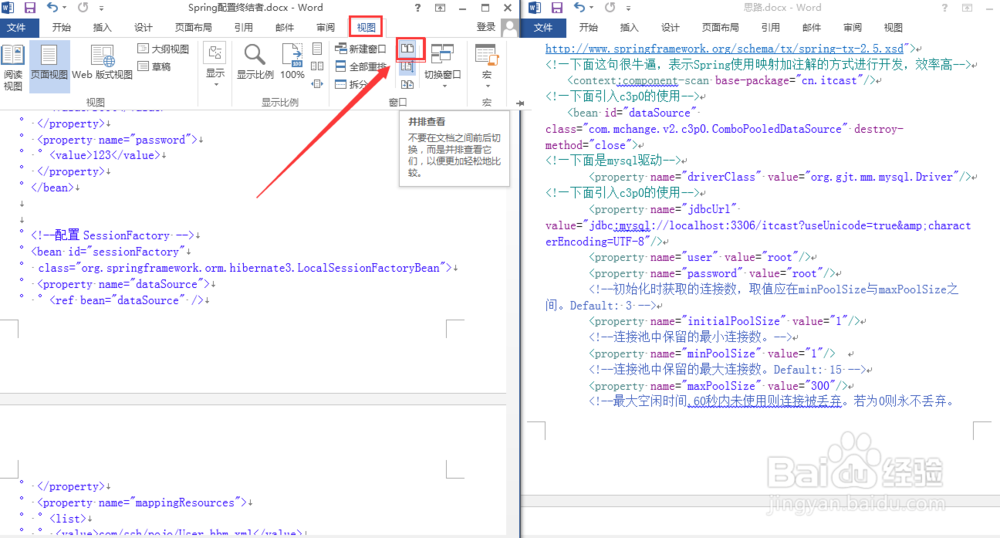Open Help in 思路.docx window
Image resolution: width=1000 pixels, height=538 pixels.
coord(945,8)
